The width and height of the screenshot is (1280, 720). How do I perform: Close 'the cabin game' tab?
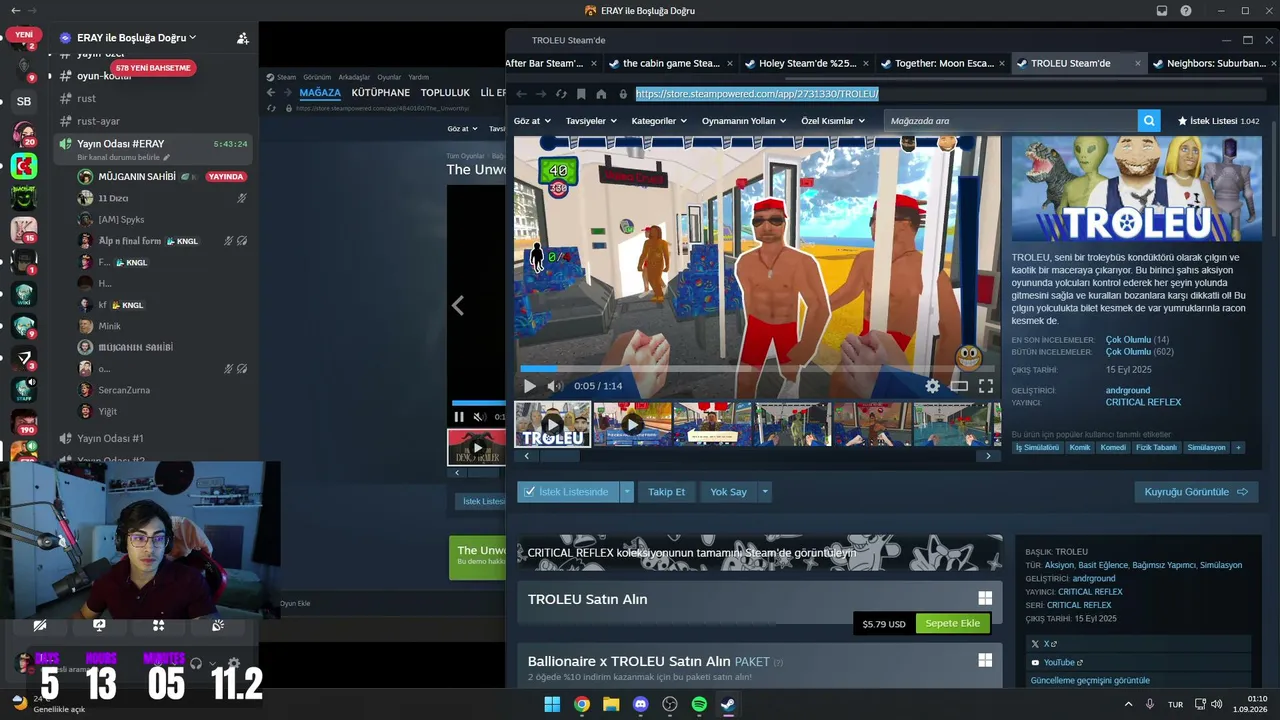pyautogui.click(x=730, y=63)
